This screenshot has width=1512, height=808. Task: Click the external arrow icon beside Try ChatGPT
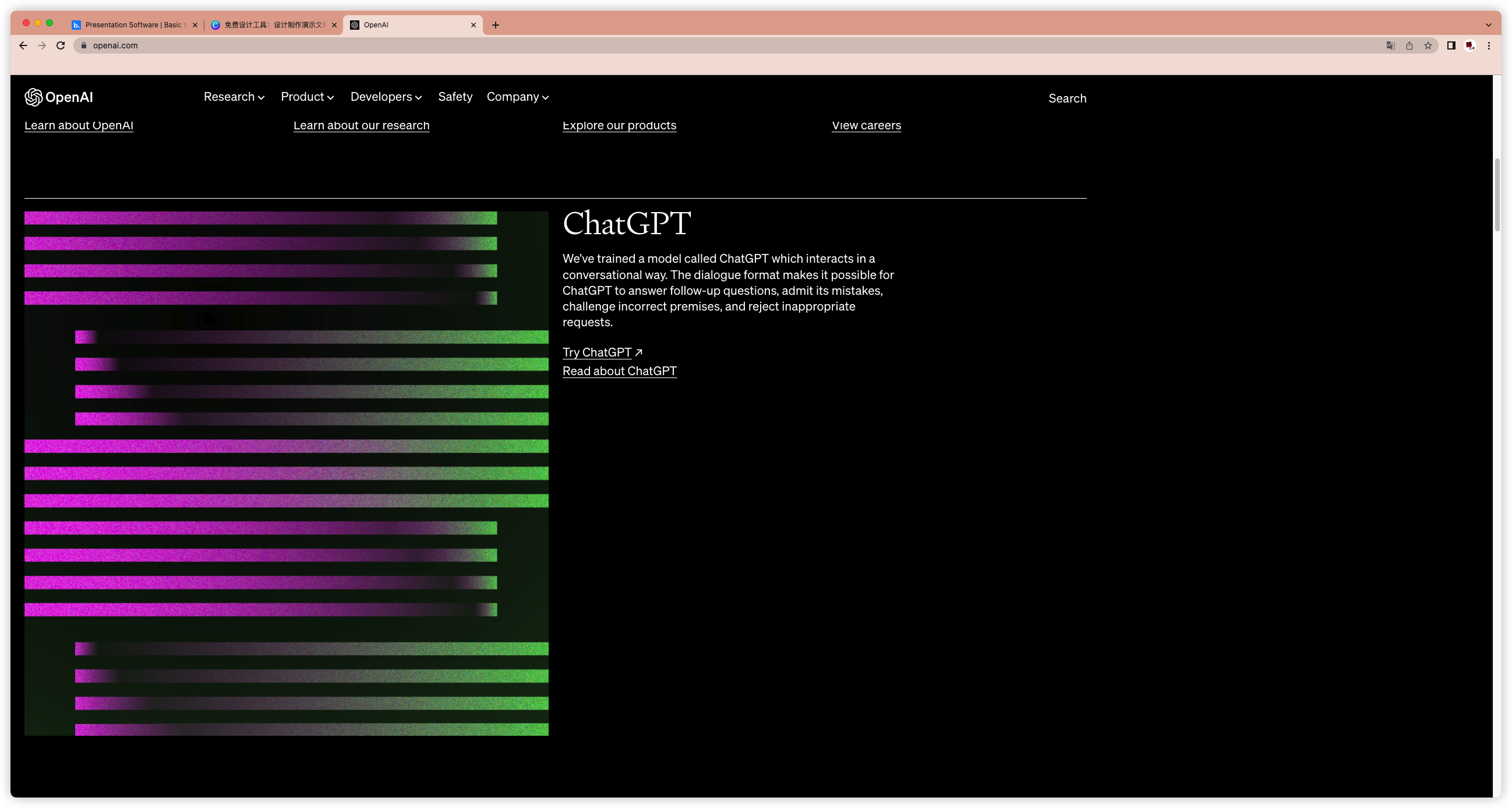[x=638, y=352]
